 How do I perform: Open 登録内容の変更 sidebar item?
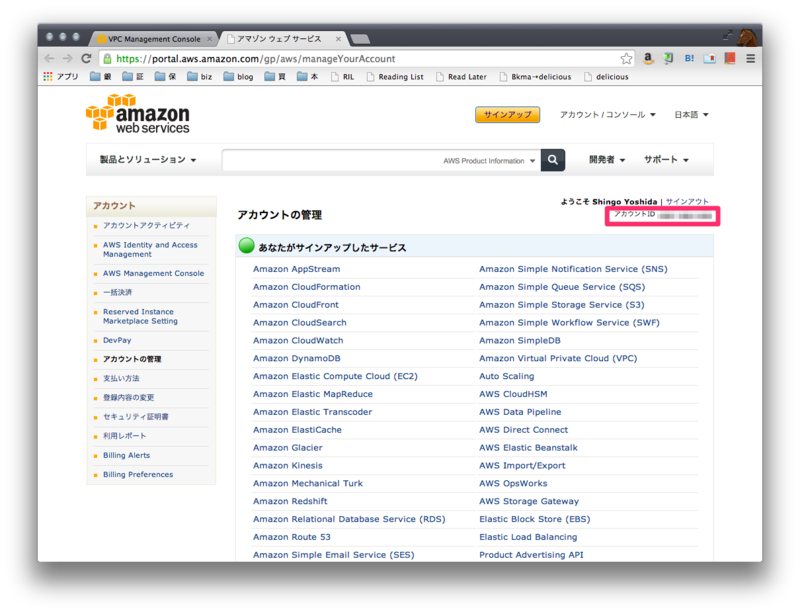tap(129, 398)
